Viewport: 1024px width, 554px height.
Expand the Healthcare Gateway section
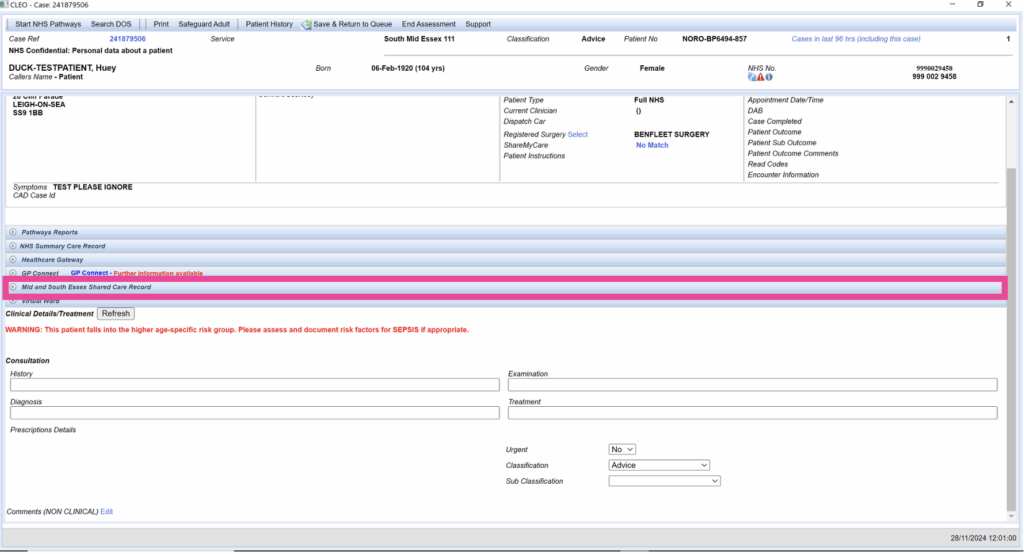coord(12,259)
